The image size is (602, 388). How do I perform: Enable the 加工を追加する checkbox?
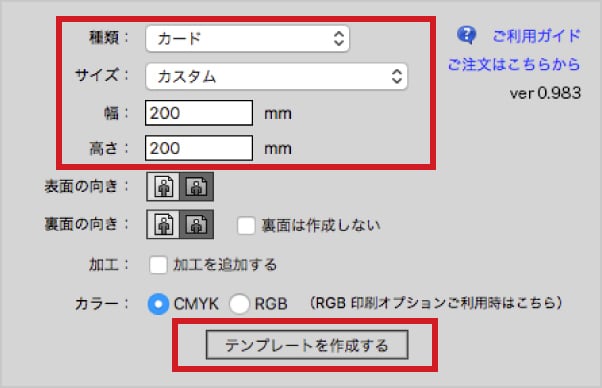point(158,265)
